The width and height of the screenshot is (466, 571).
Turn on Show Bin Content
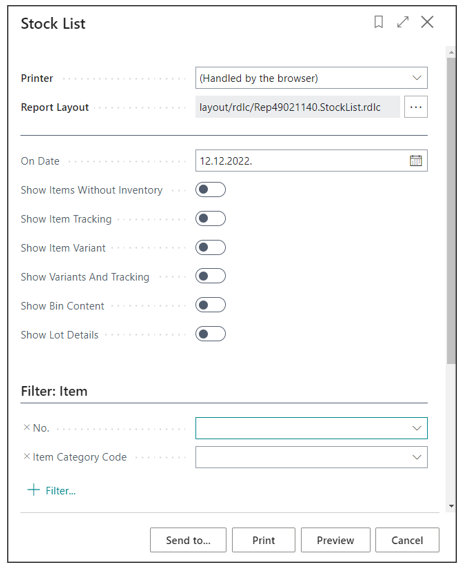210,305
